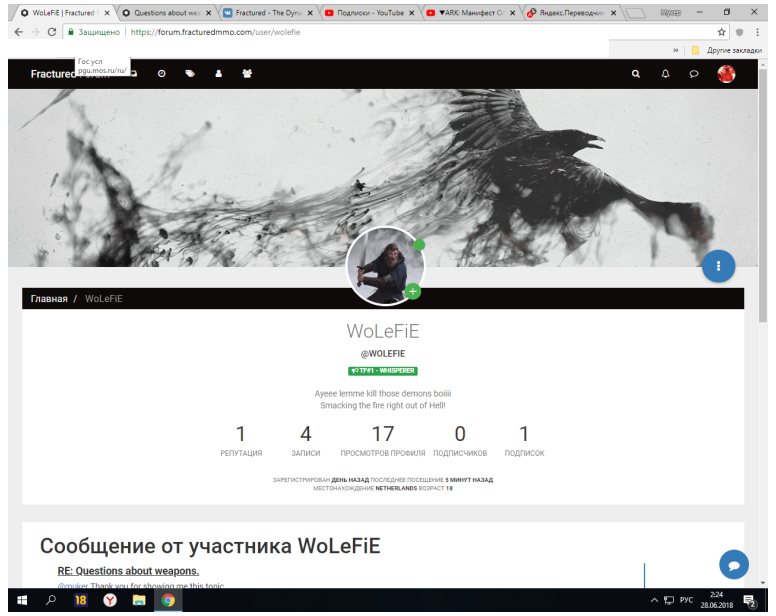Viewport: 776px width, 616px height.
Task: Switch to the ARK: Манифест YouTube tab
Action: [x=470, y=13]
